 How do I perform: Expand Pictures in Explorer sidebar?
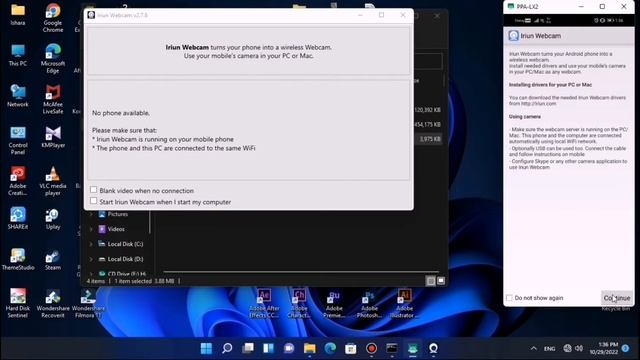[91, 214]
